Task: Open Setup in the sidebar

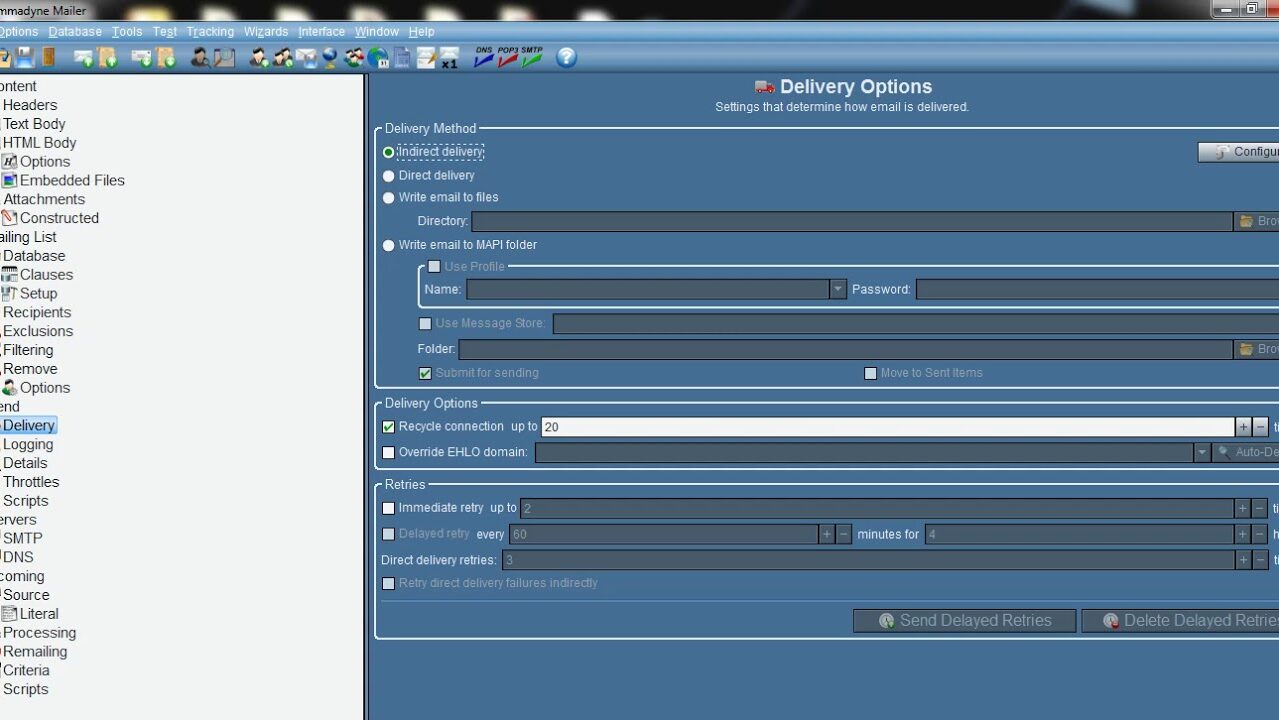Action: coord(38,293)
